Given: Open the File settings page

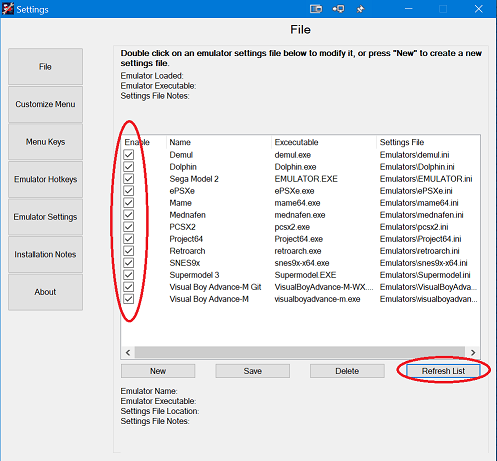Looking at the screenshot, I should pos(45,66).
